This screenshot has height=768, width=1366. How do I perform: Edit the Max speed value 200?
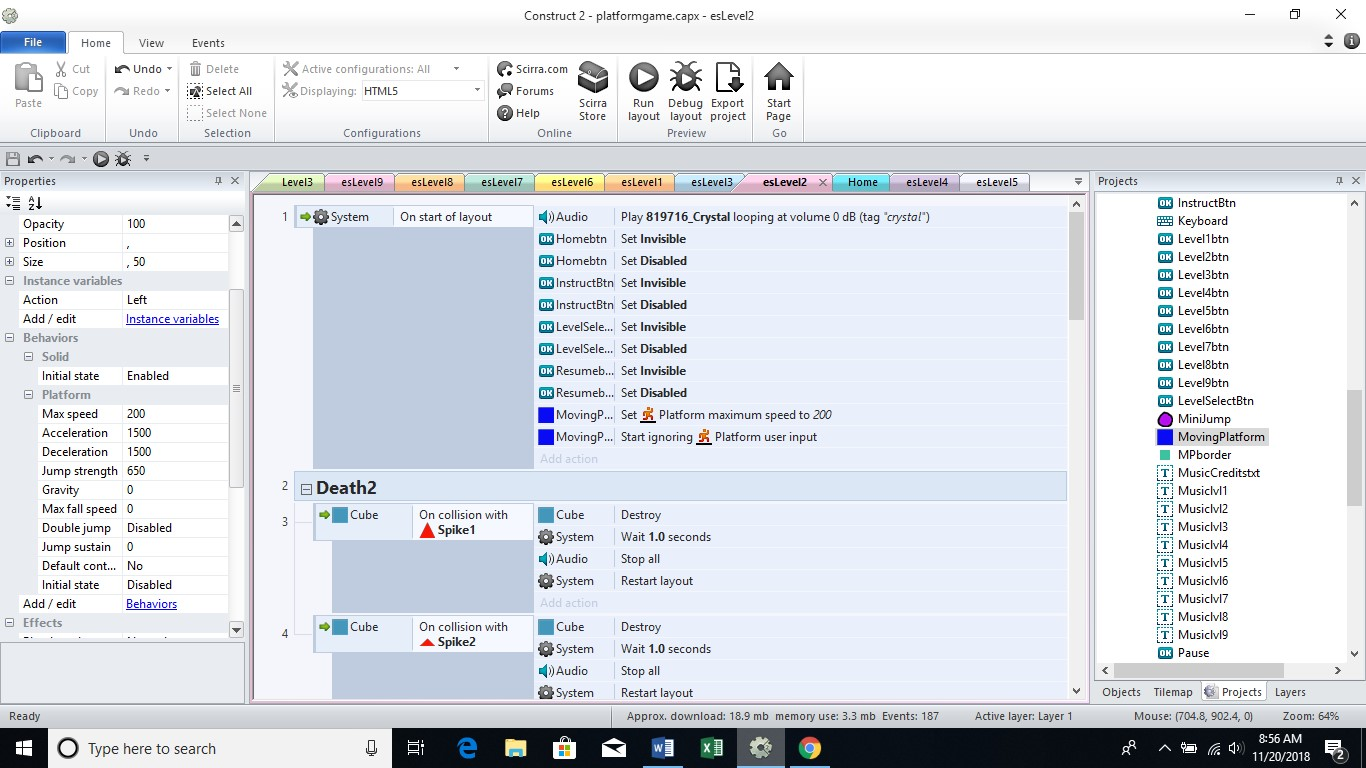coord(175,414)
